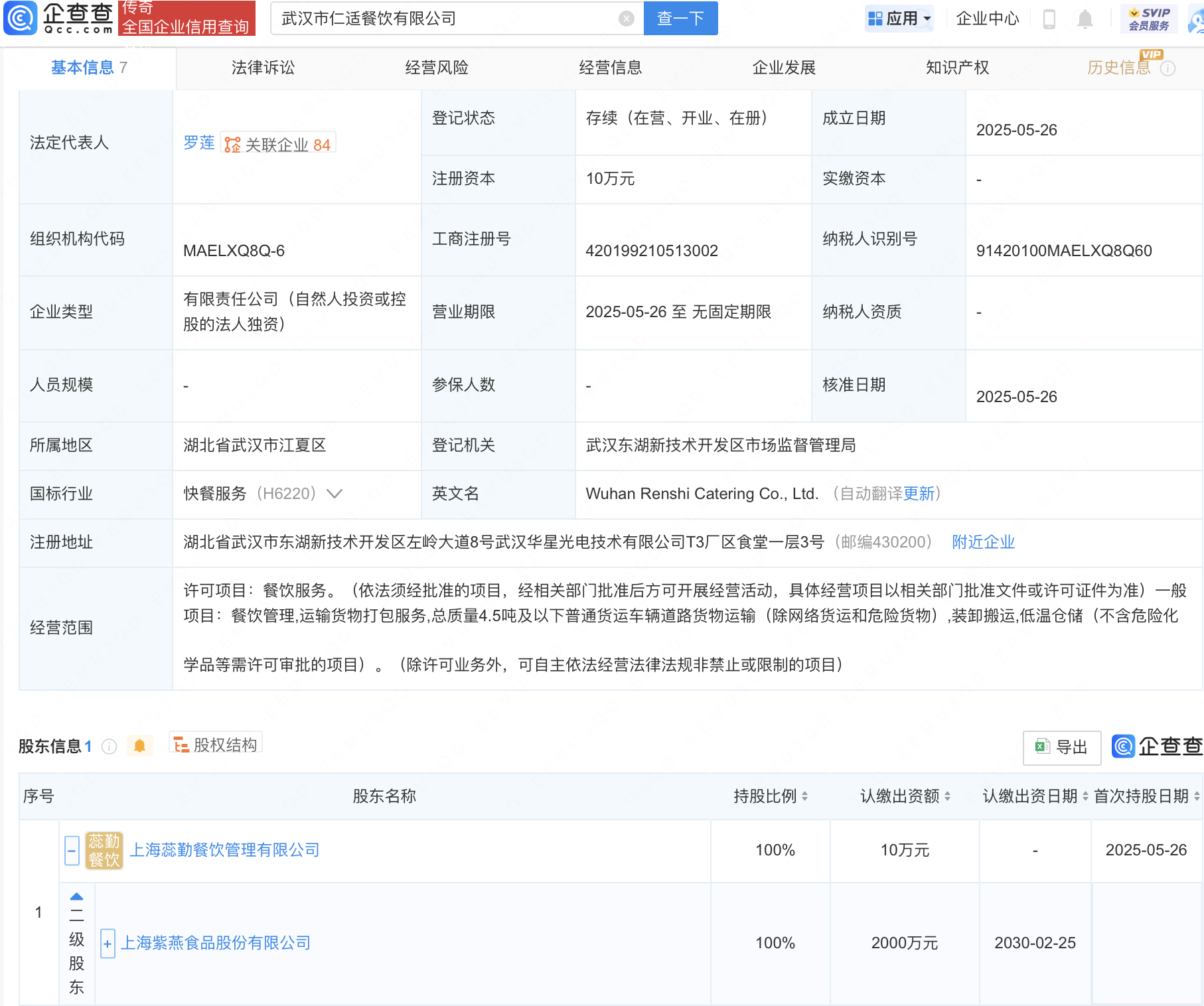This screenshot has height=1006, width=1204.
Task: Open 关联企业 84 badge
Action: coord(278,144)
